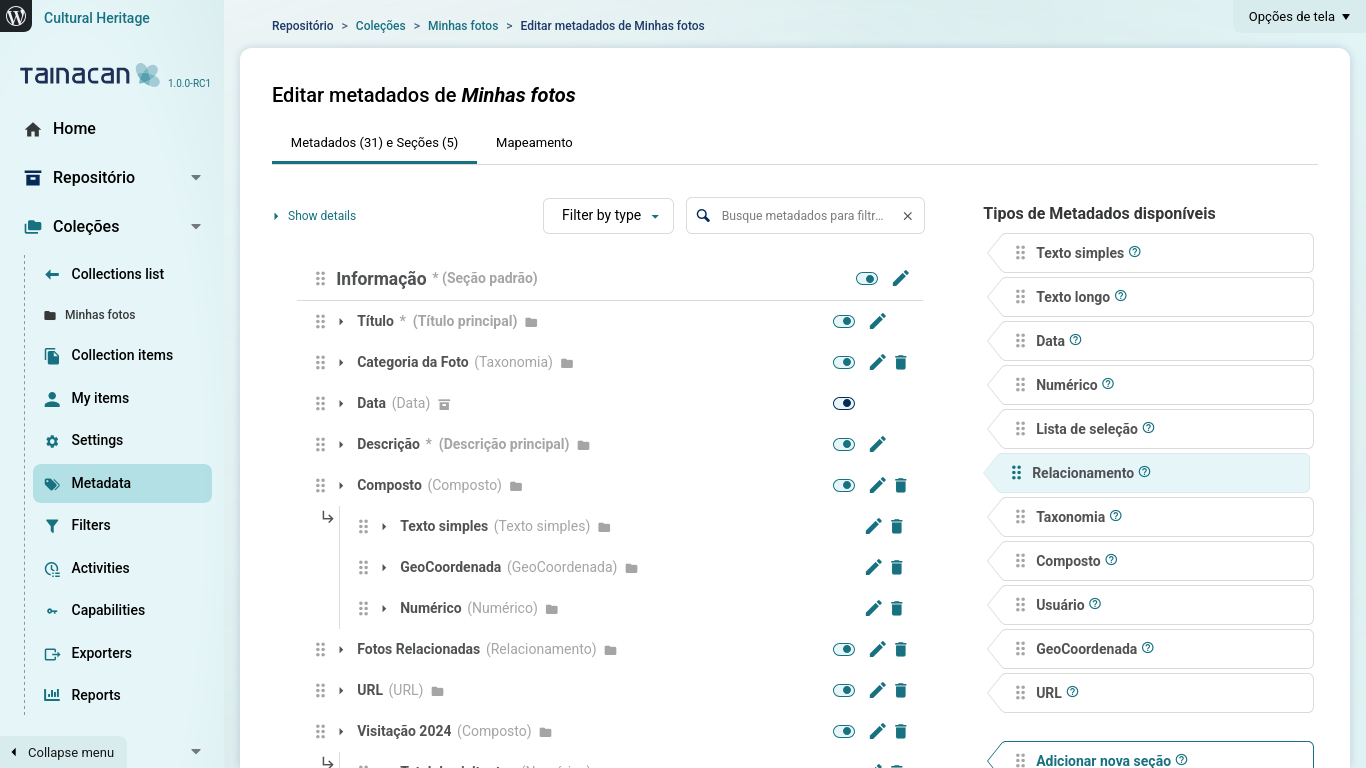The height and width of the screenshot is (768, 1366).
Task: Delete the Categoria da Foto metadata via trash icon
Action: pyautogui.click(x=901, y=362)
